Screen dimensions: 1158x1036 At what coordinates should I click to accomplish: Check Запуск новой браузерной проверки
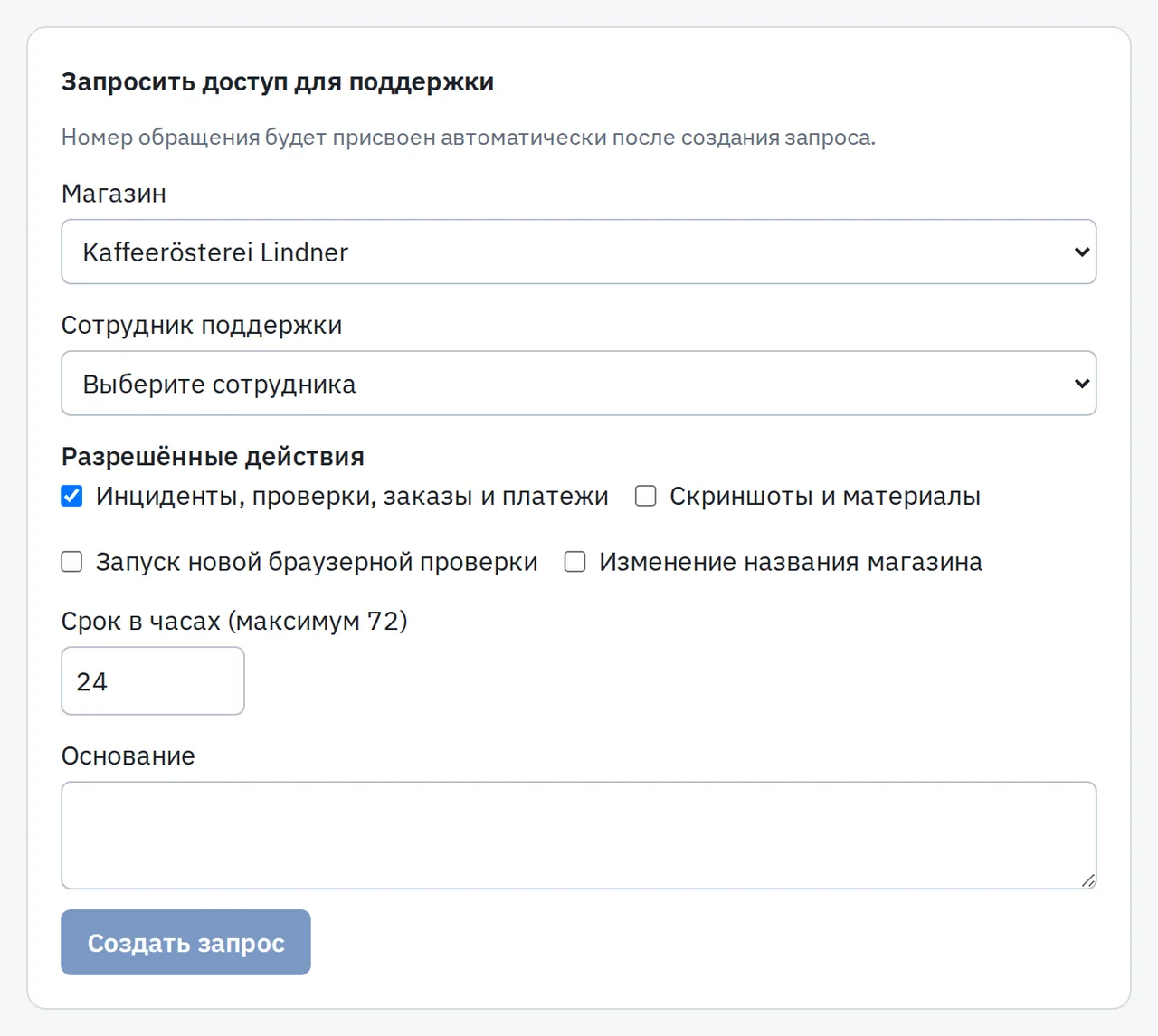click(x=71, y=562)
